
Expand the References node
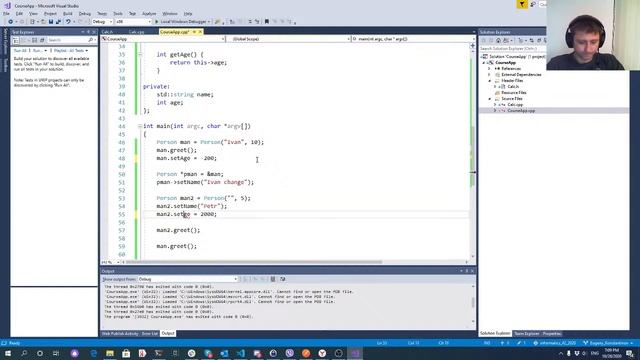(x=490, y=69)
